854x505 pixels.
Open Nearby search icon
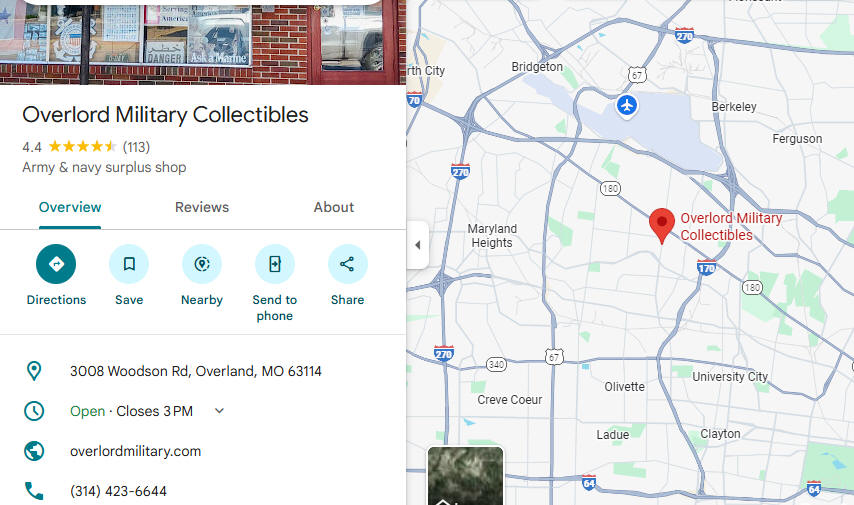202,264
